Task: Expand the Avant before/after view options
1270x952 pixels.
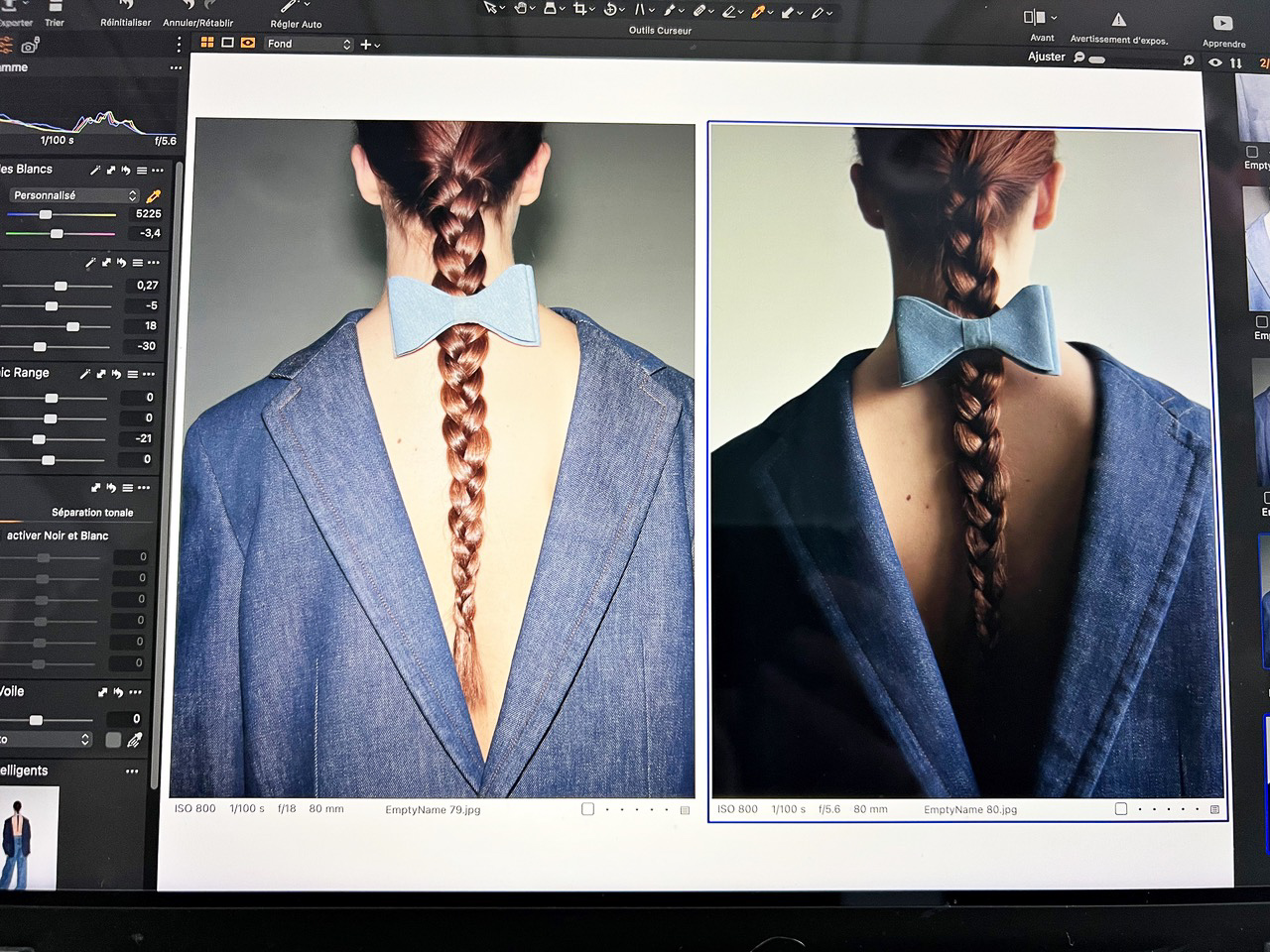Action: (1054, 18)
